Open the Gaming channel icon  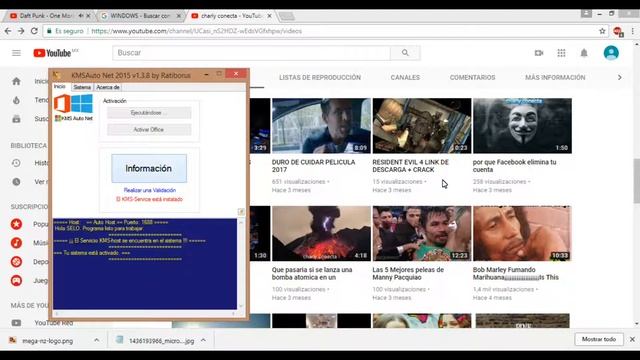click(x=16, y=280)
